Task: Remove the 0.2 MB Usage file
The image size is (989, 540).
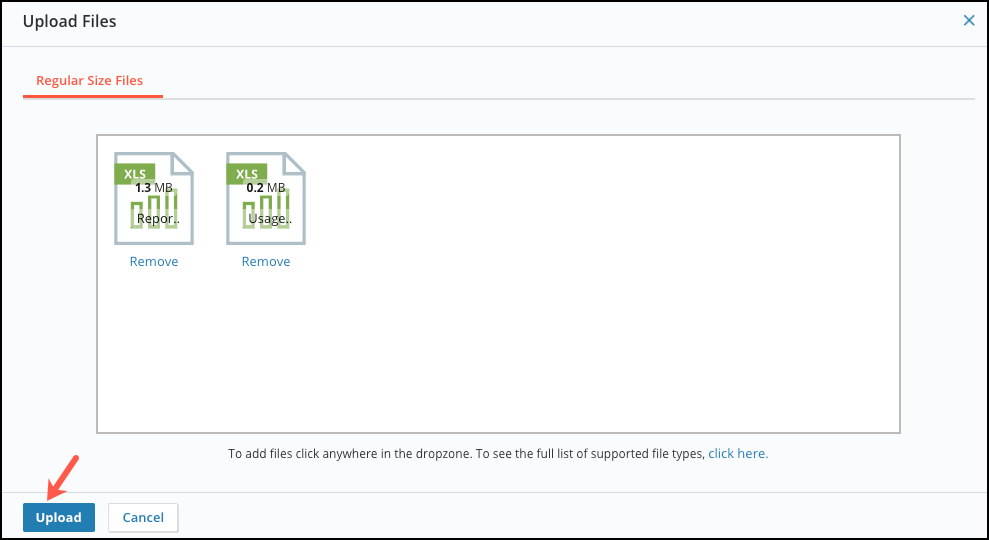Action: tap(266, 261)
